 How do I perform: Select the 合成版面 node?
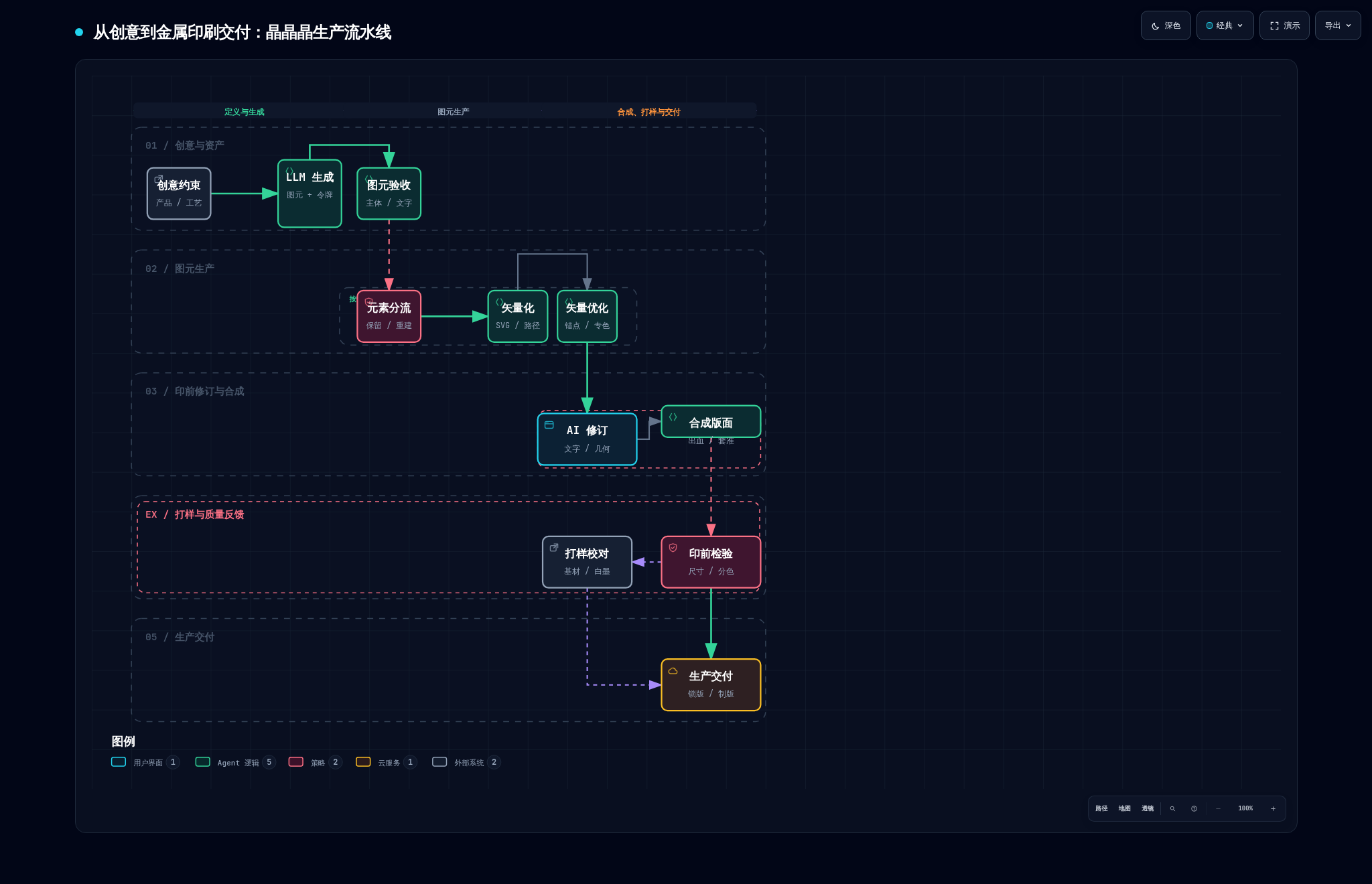[x=711, y=422]
